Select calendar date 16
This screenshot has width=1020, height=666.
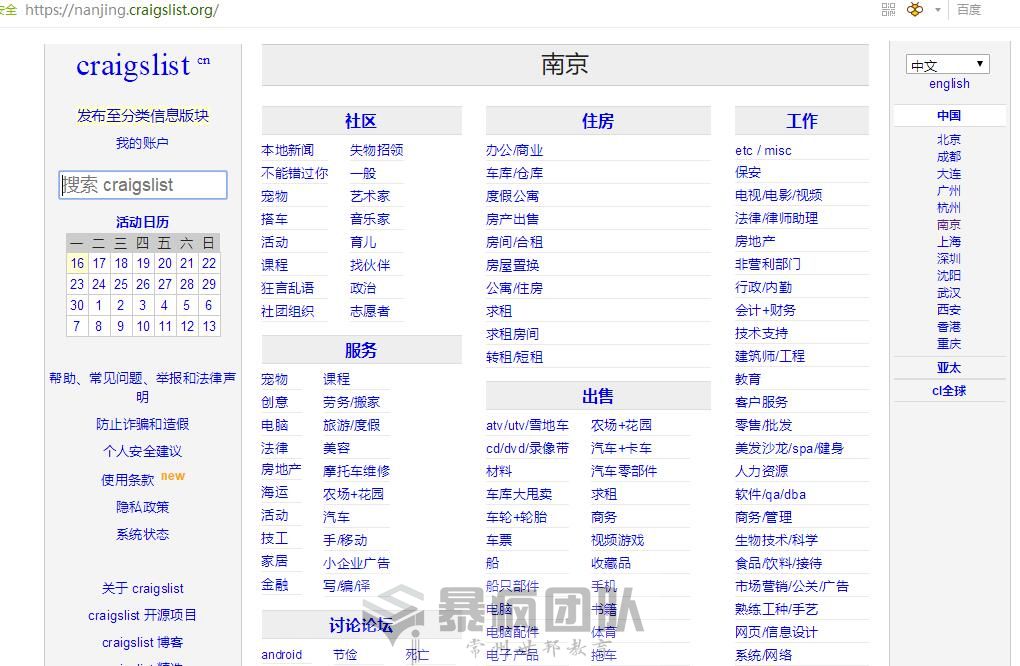(x=77, y=263)
